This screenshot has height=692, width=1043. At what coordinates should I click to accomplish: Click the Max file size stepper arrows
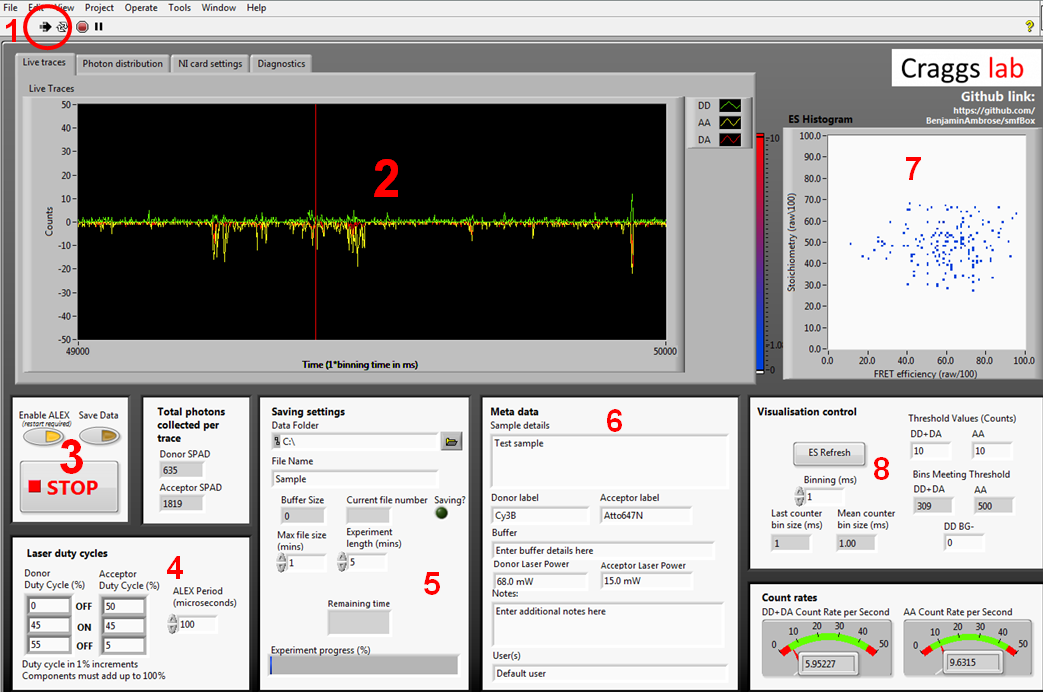[x=282, y=563]
